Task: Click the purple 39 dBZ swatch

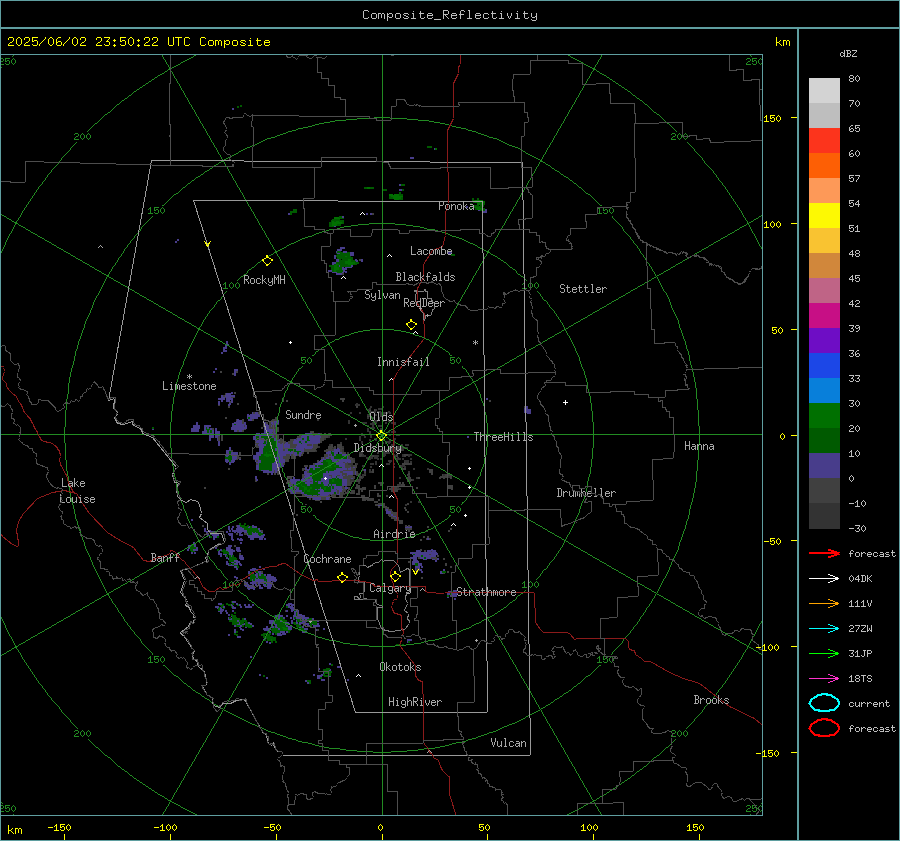Action: [824, 340]
